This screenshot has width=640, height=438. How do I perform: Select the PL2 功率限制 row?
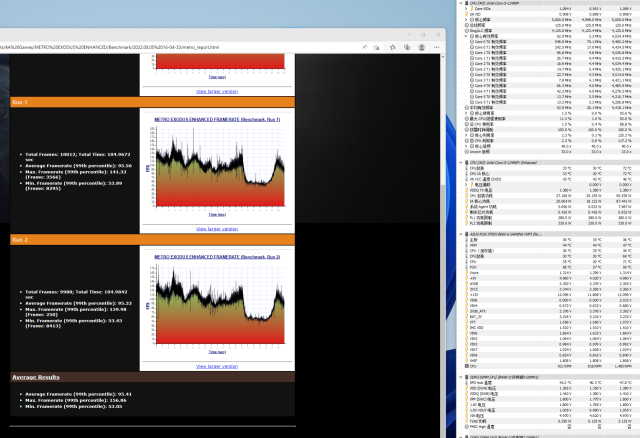tap(549, 223)
